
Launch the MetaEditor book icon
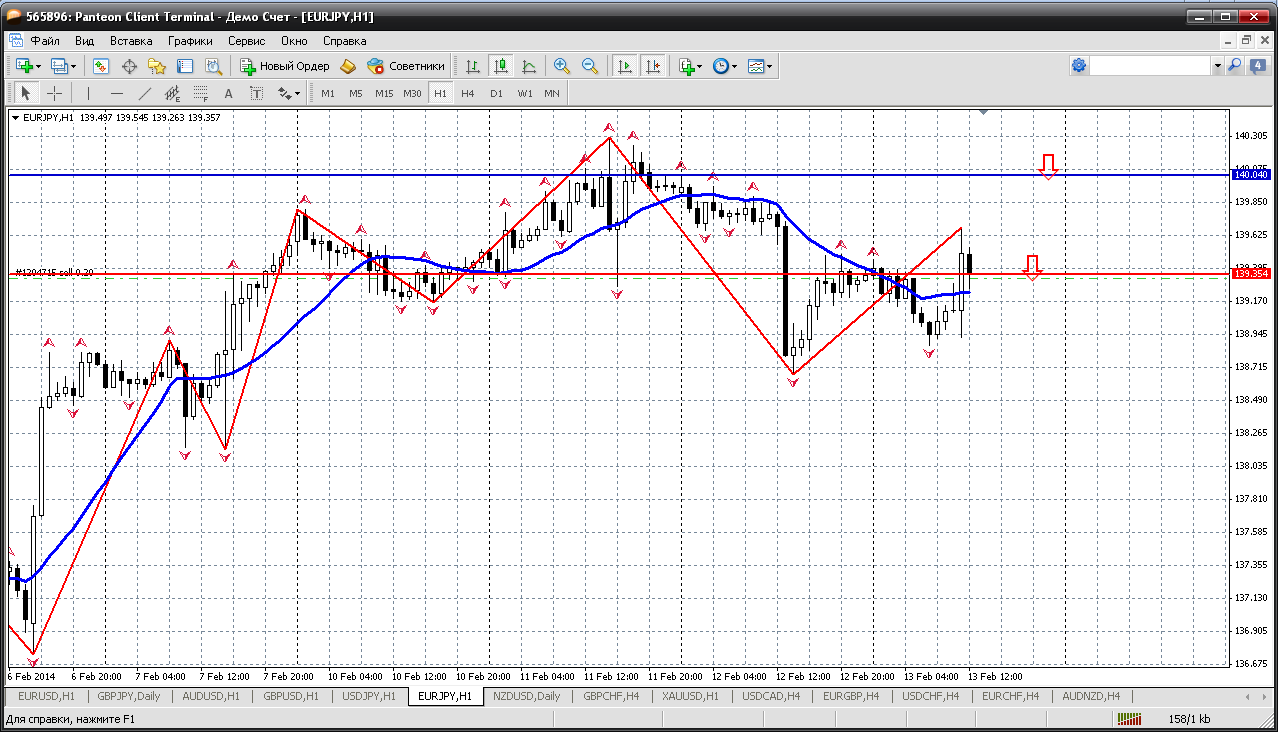click(348, 66)
